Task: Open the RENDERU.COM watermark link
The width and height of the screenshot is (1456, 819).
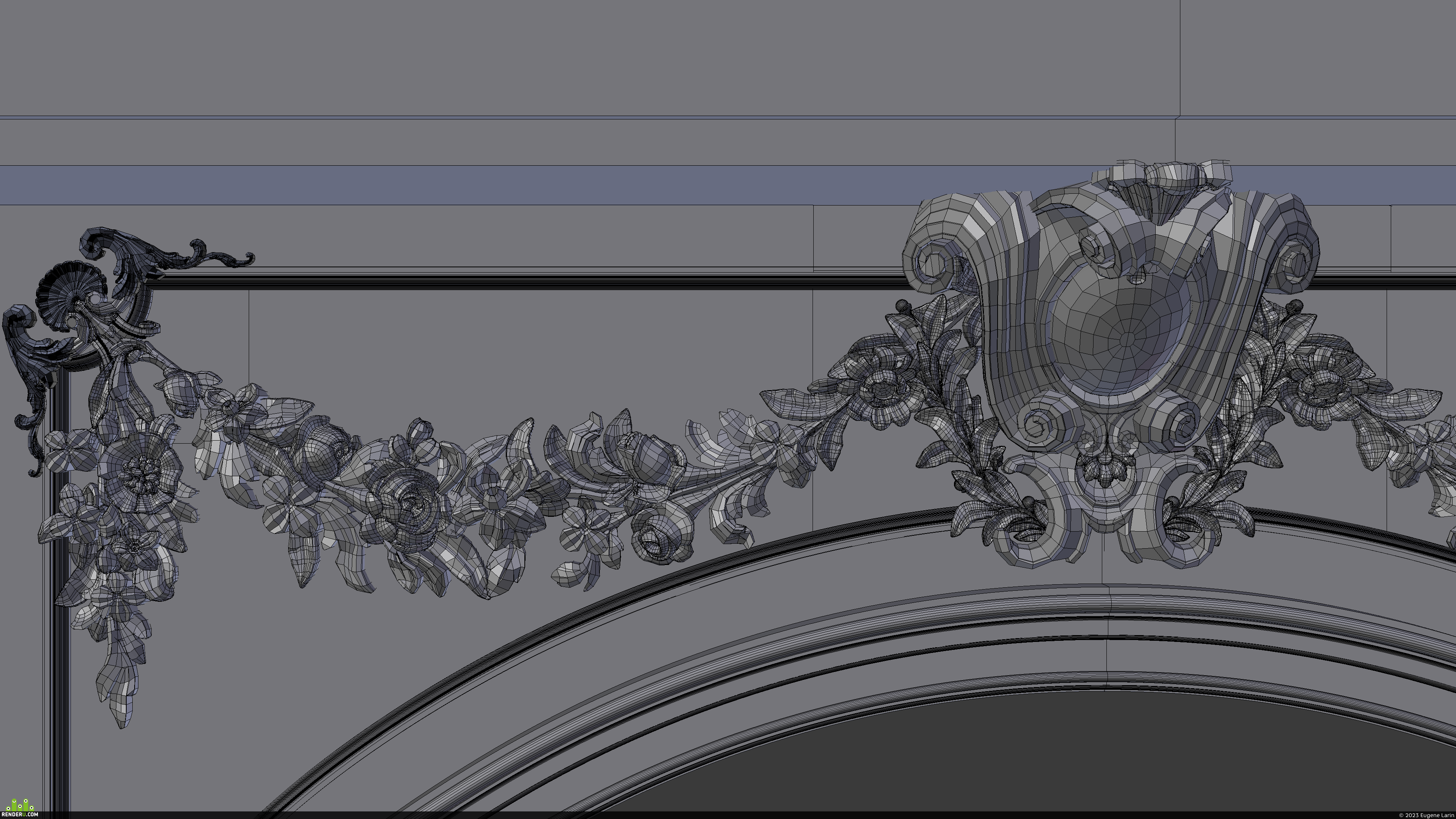Action: tap(19, 814)
